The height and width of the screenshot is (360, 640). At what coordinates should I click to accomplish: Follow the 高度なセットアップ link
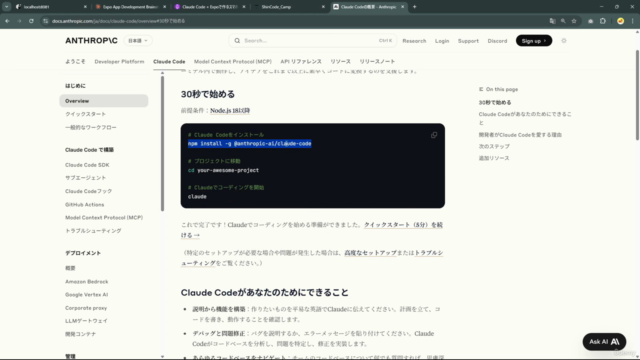tap(370, 253)
